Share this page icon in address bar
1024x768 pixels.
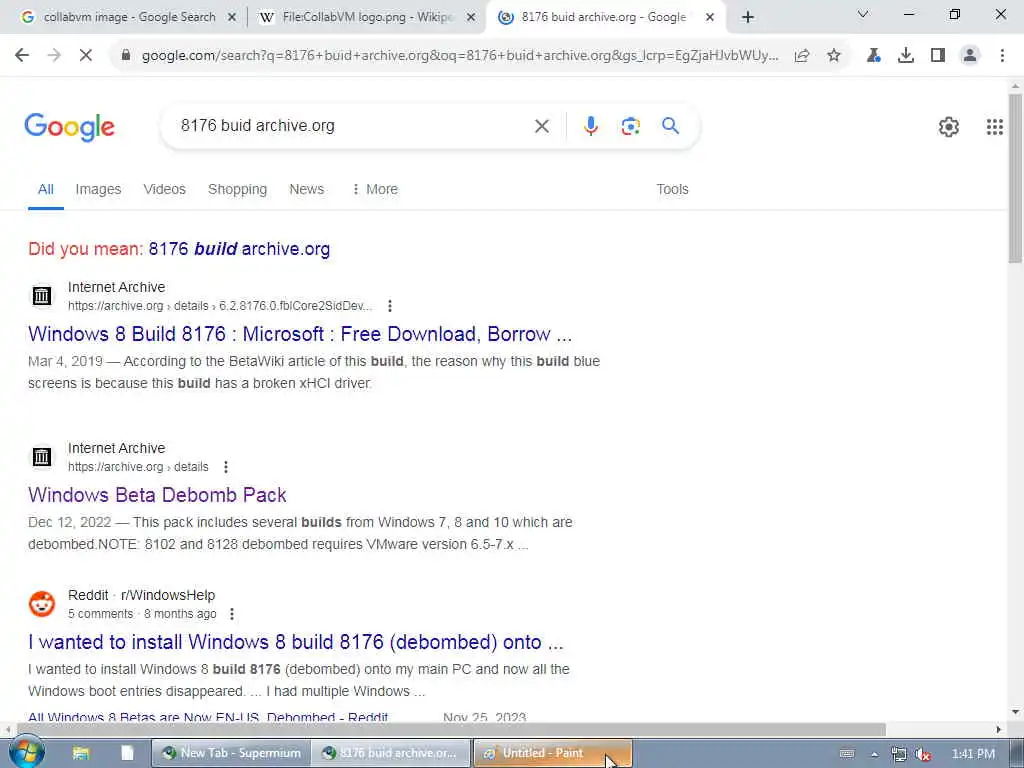point(802,56)
